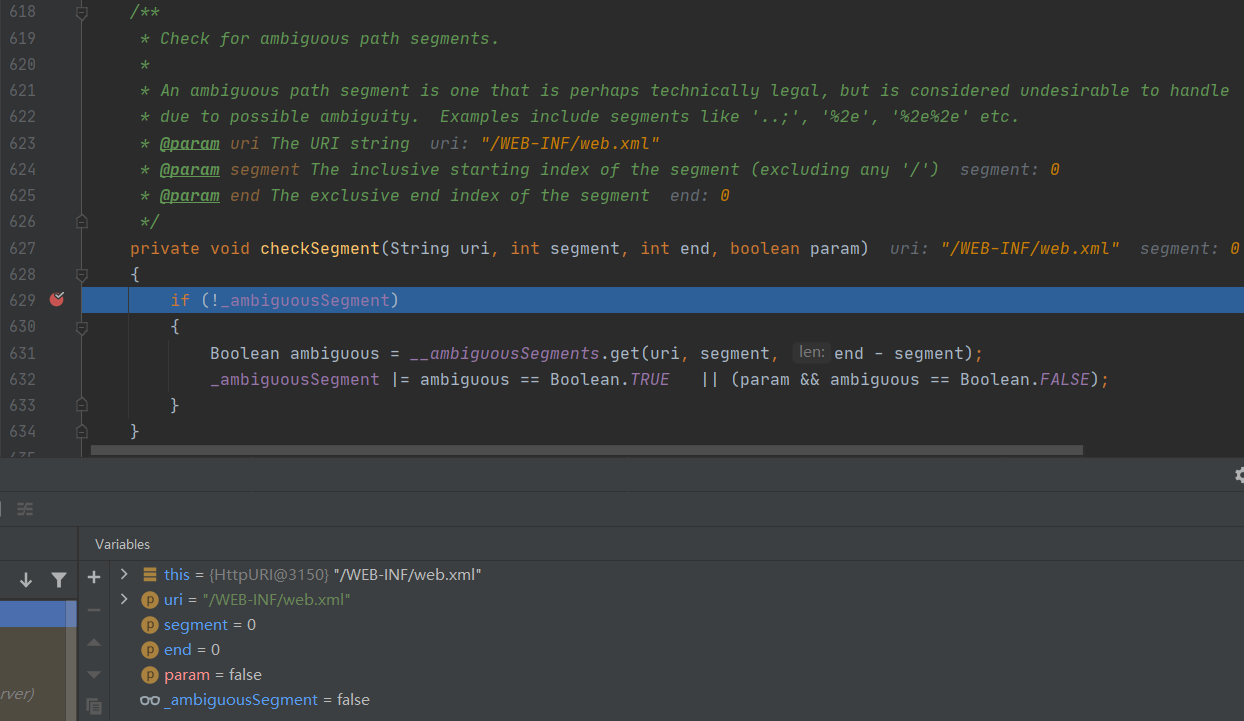Click the next frame down arrow
This screenshot has width=1244, height=721.
pos(26,580)
